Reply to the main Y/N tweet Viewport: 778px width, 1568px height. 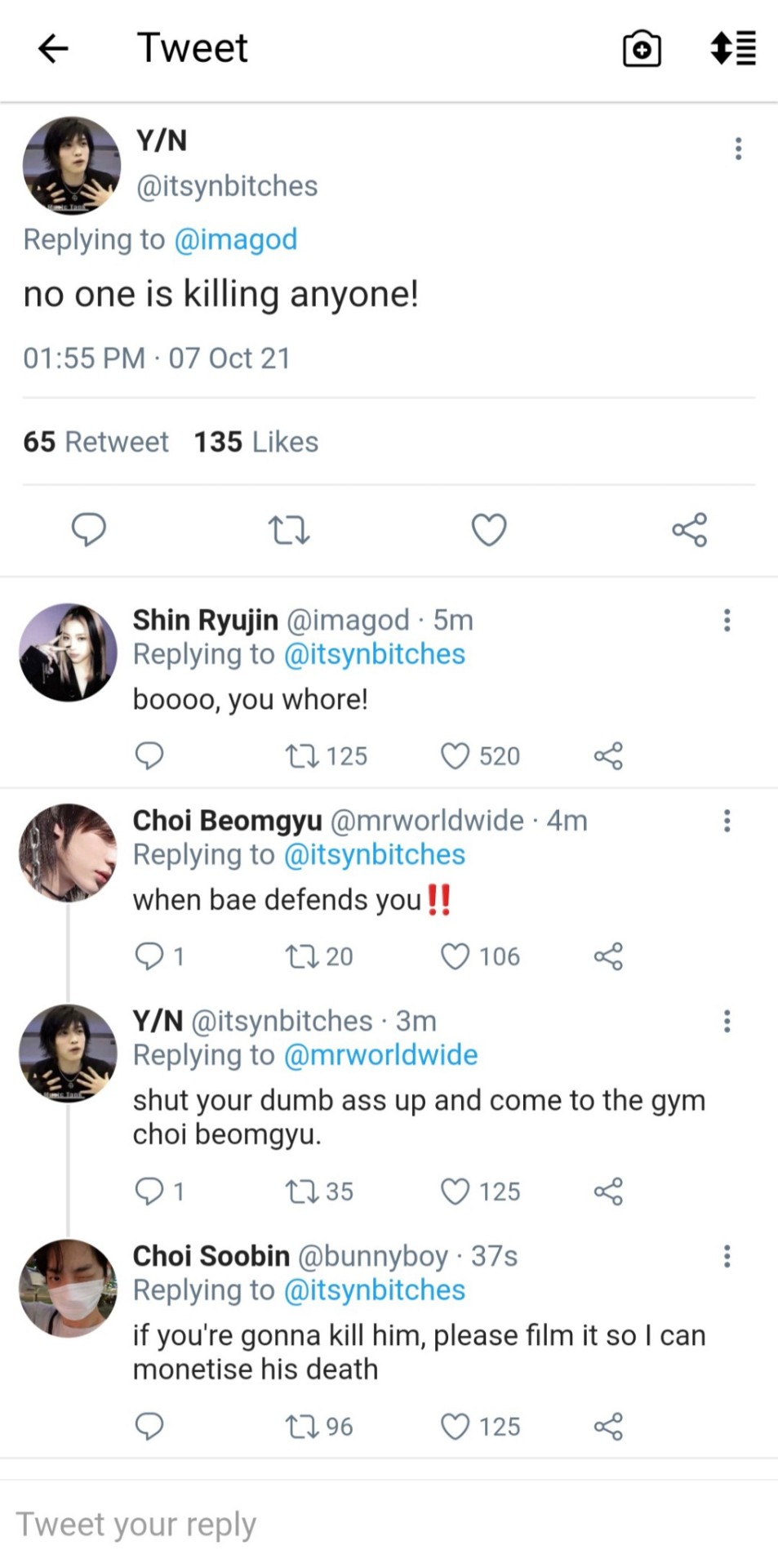pos(89,529)
